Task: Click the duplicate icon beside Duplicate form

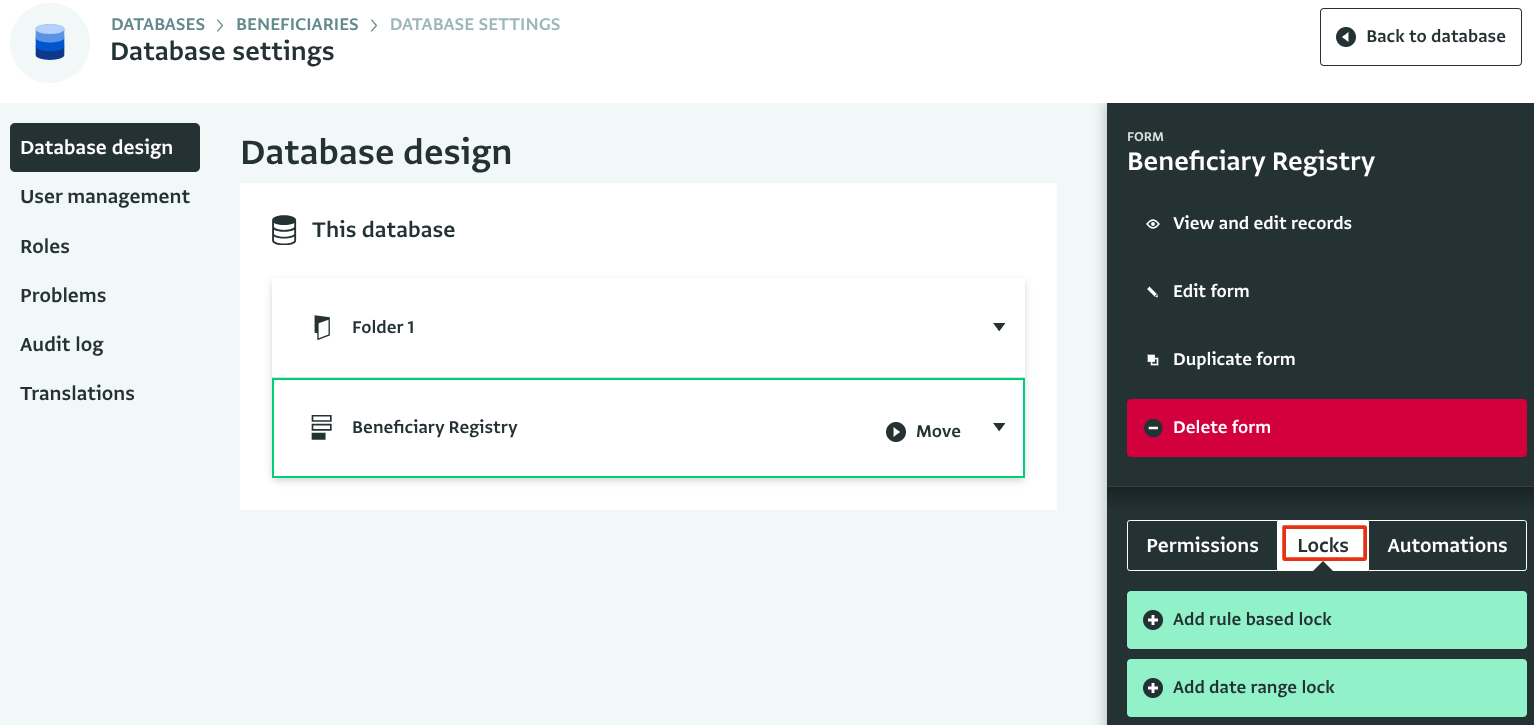Action: (x=1152, y=360)
